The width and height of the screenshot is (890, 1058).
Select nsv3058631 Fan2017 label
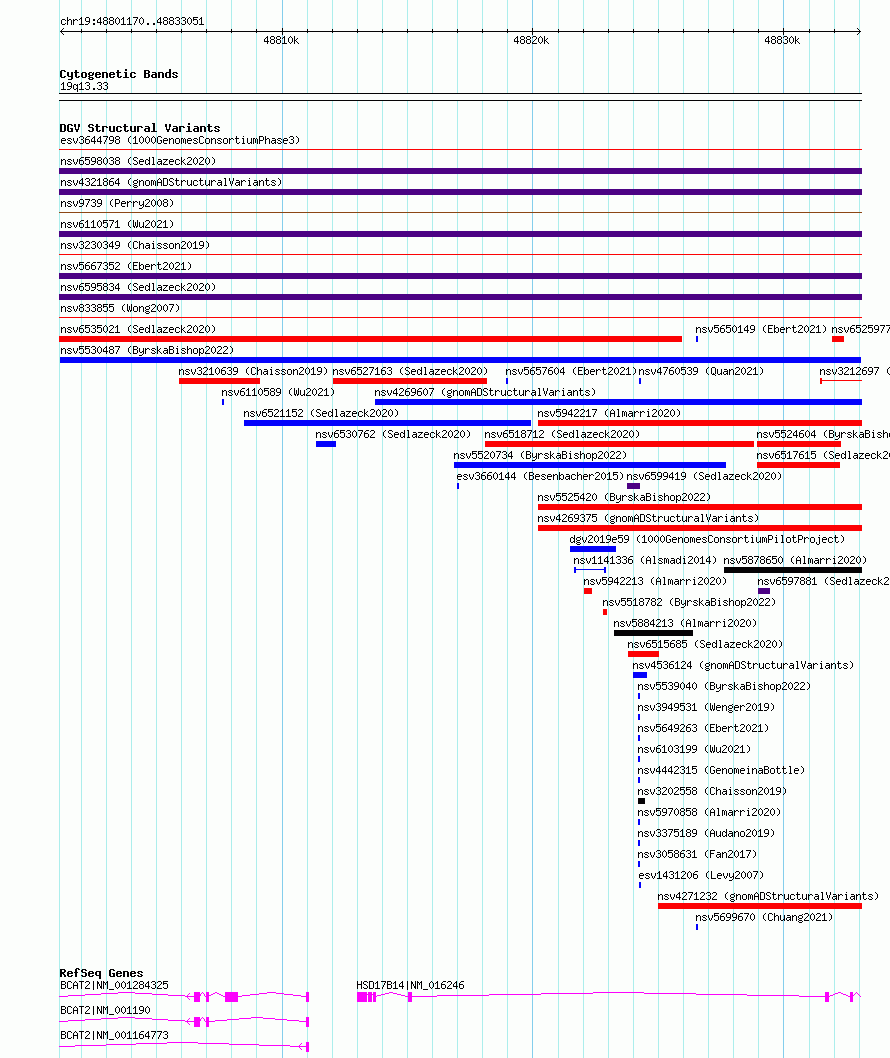tap(697, 853)
